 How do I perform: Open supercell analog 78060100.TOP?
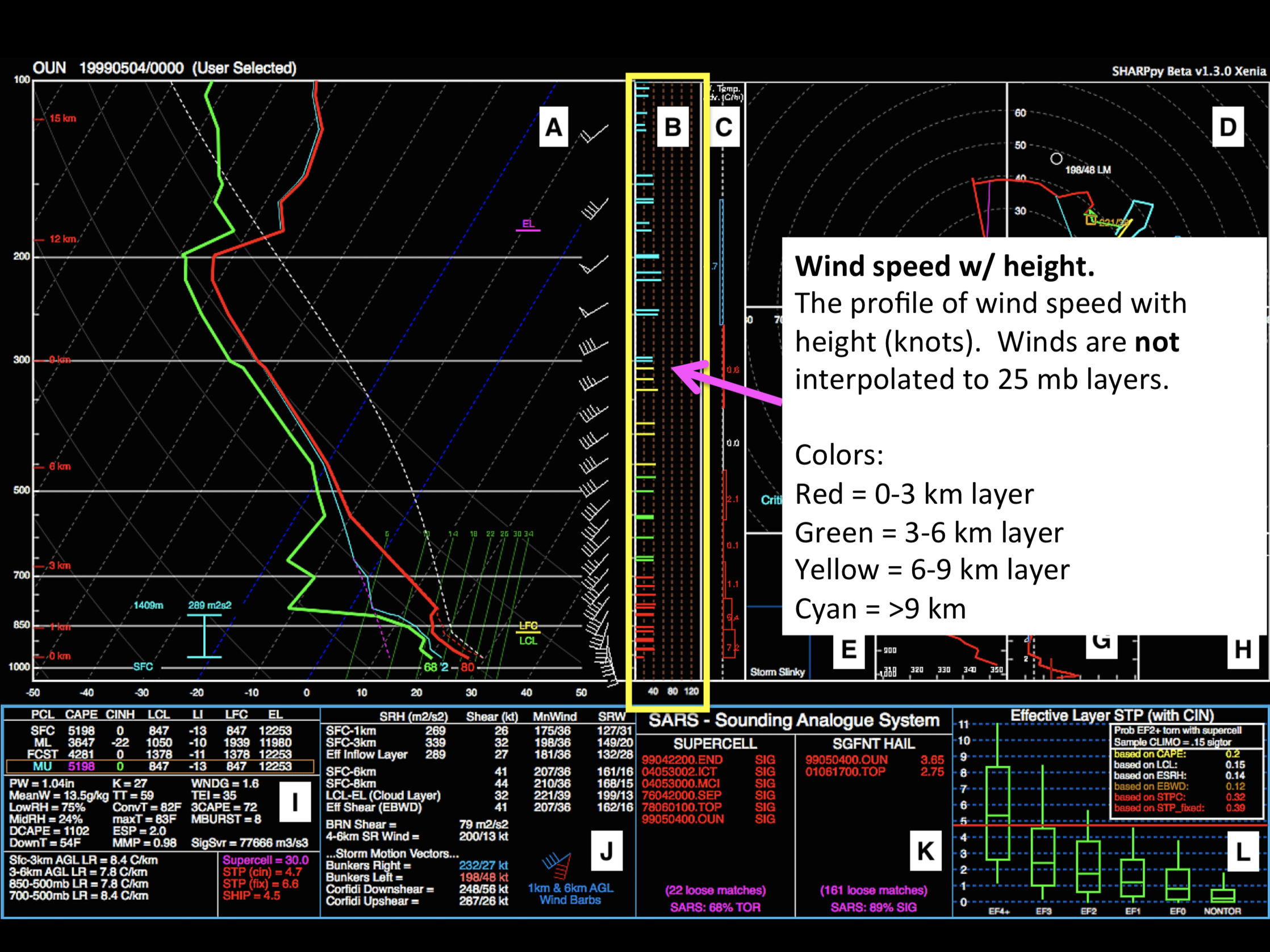tap(682, 807)
